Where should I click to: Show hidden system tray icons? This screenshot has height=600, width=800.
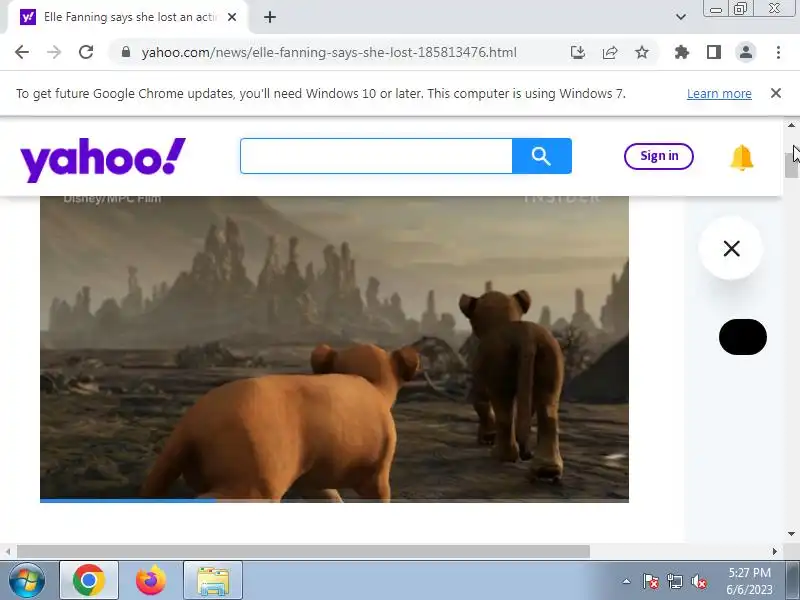coord(627,581)
